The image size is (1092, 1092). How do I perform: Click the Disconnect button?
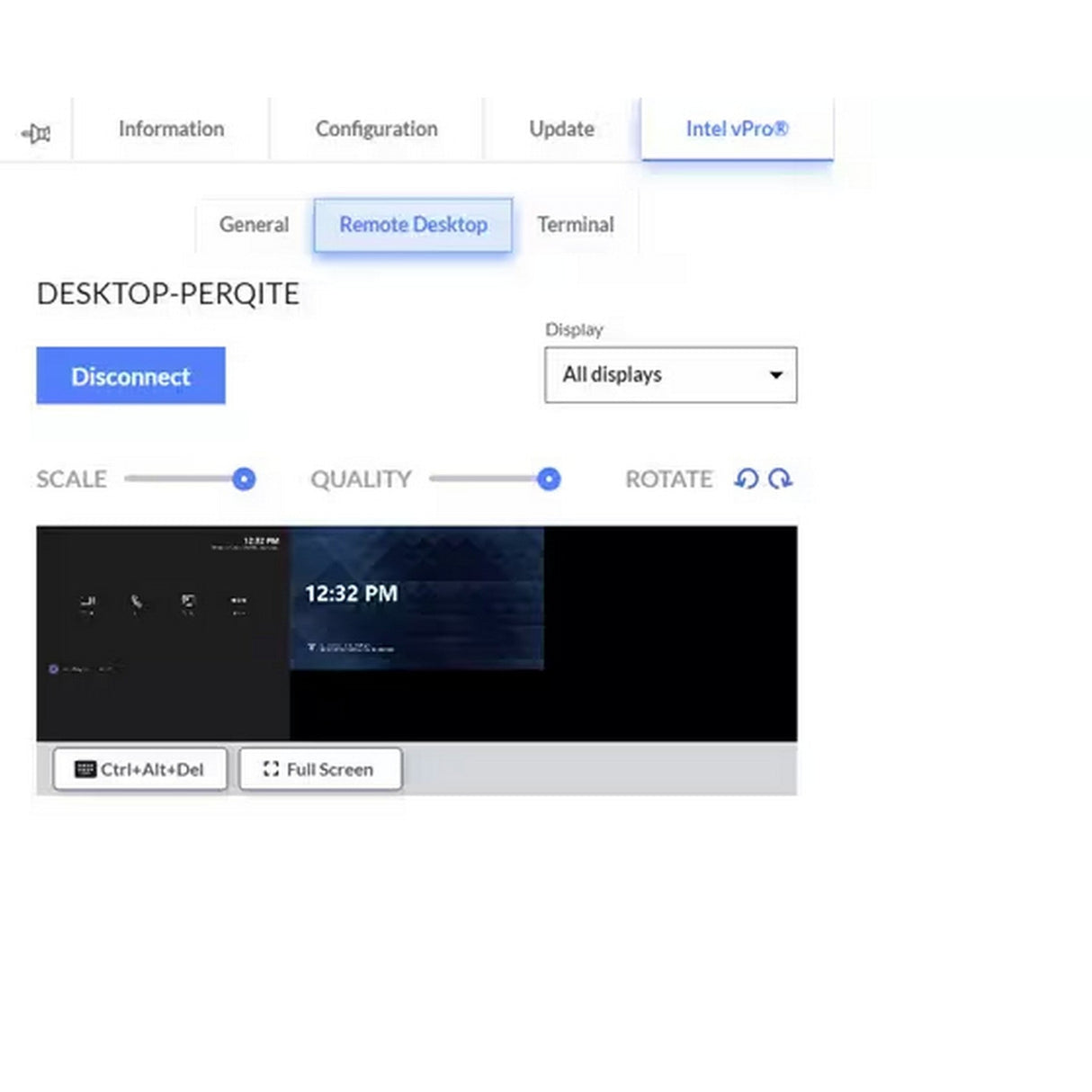tap(130, 376)
